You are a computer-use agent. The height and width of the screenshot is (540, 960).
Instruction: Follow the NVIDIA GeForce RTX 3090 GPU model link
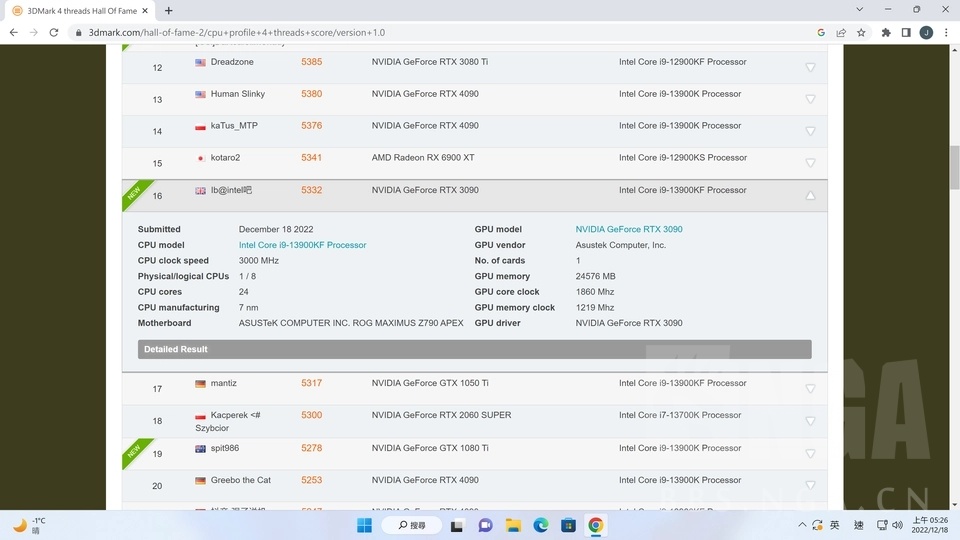(628, 229)
